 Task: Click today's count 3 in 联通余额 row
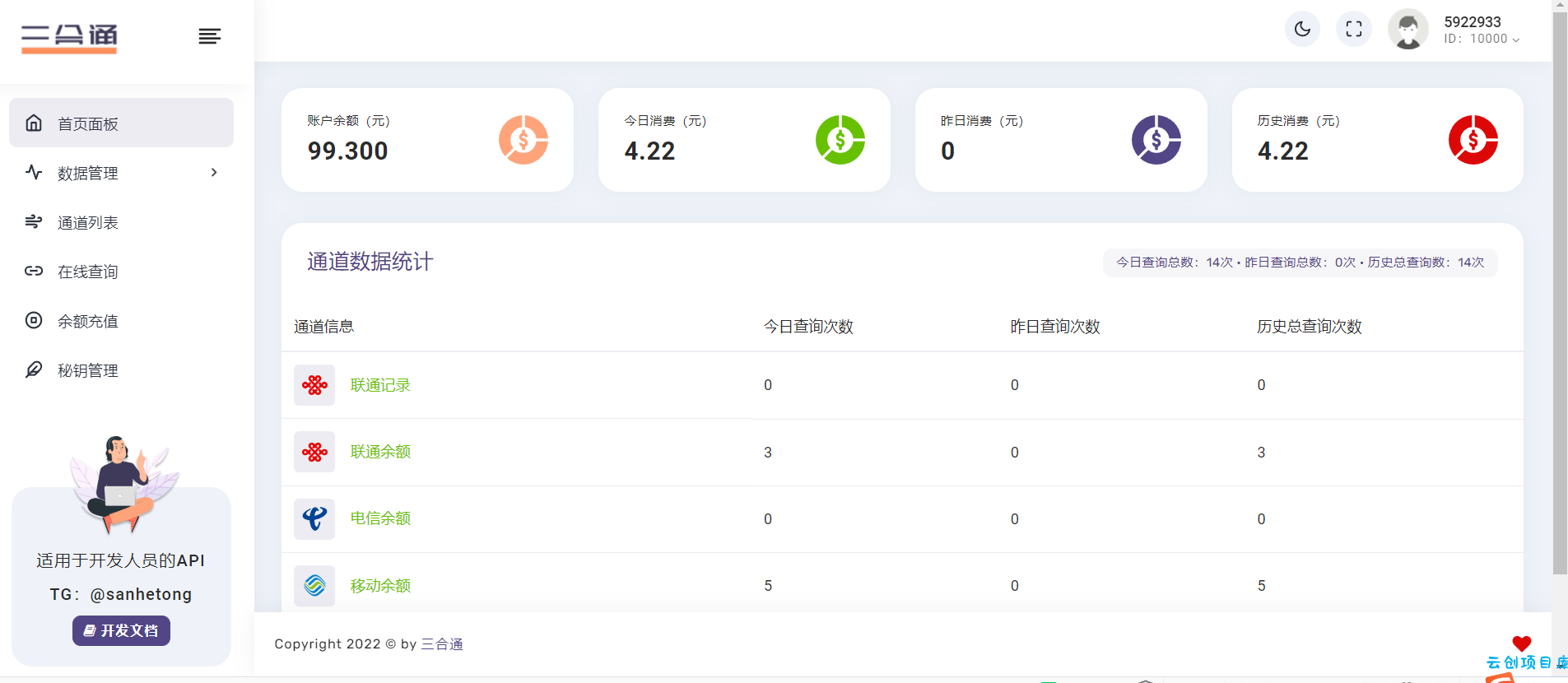coord(768,453)
